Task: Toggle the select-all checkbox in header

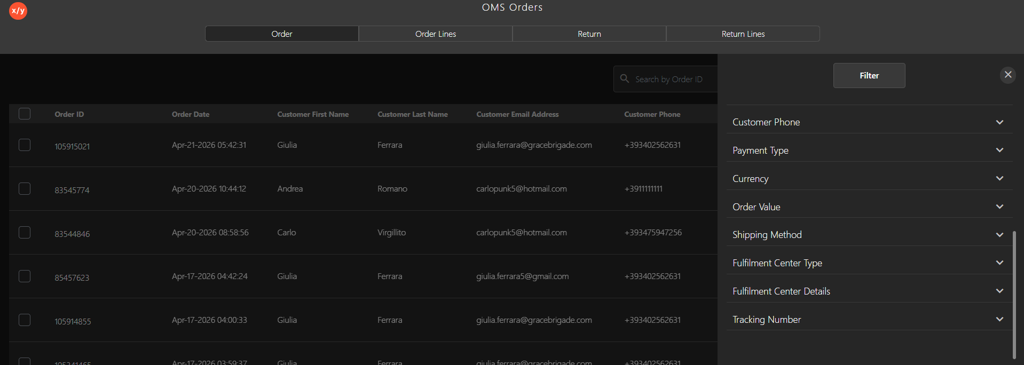Action: coord(25,114)
